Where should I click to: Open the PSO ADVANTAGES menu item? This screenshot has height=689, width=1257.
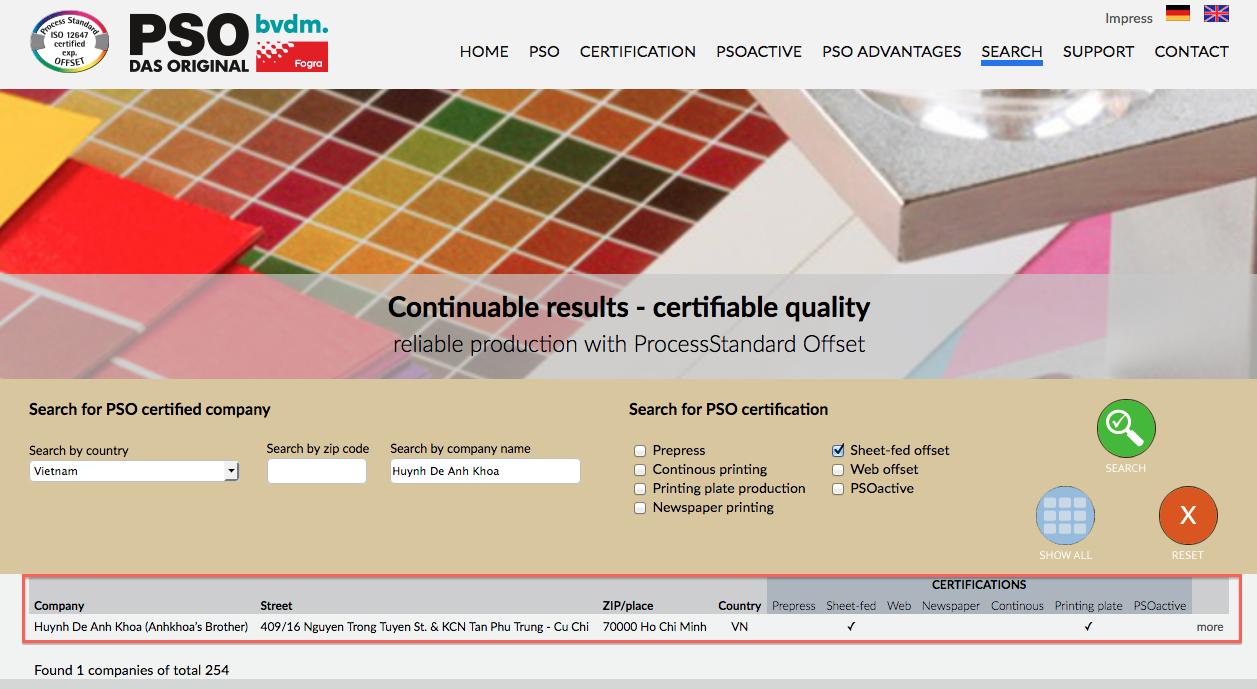(892, 52)
